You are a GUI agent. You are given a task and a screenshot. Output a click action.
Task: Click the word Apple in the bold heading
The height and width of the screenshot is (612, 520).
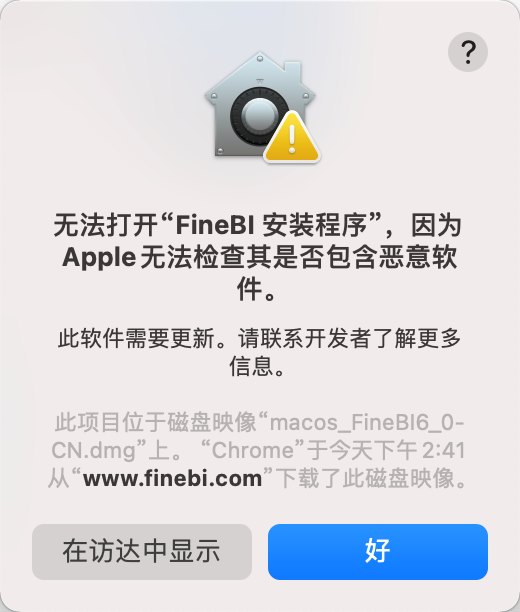click(99, 258)
